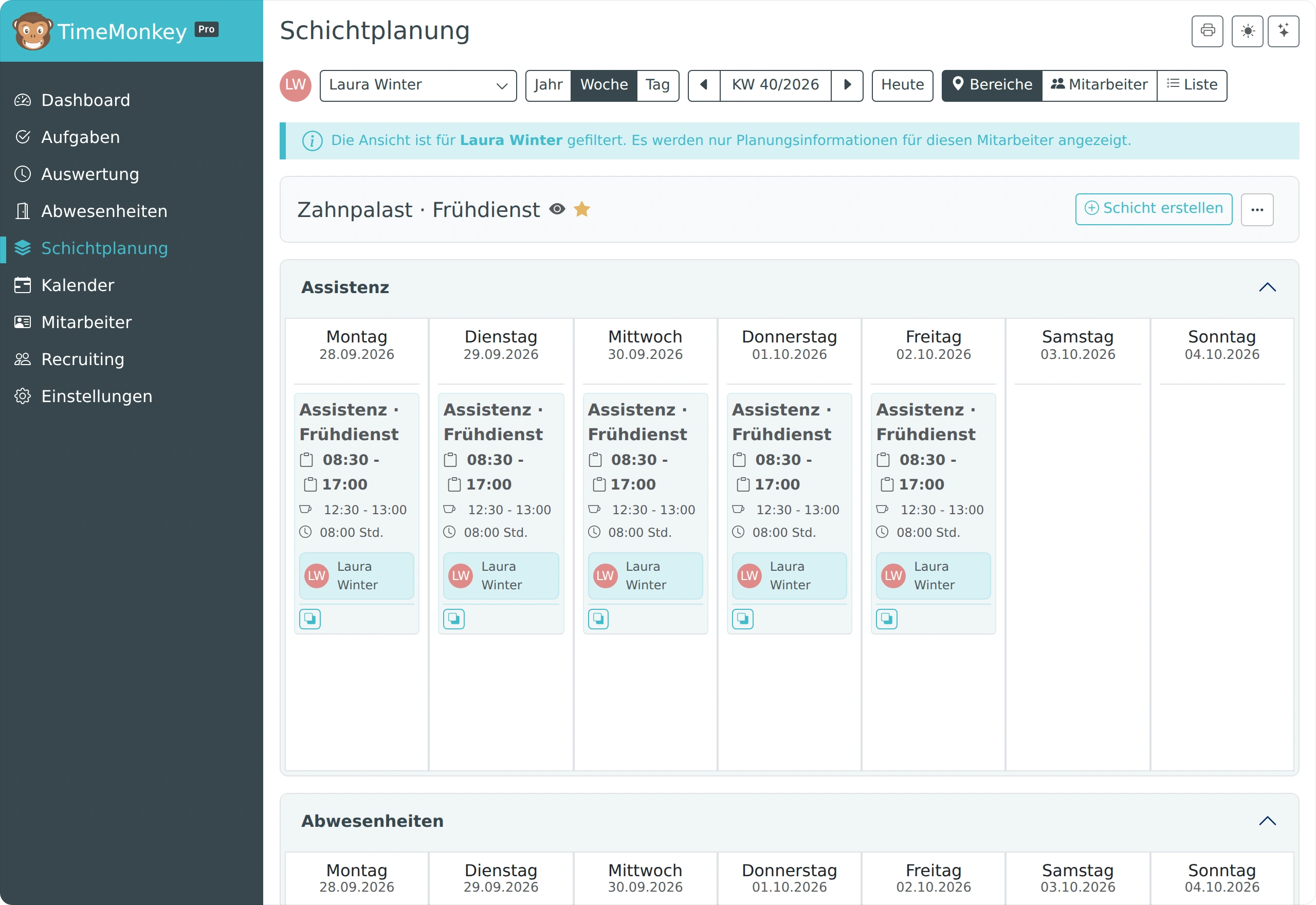This screenshot has height=905, width=1316.
Task: Select Liste view mode
Action: [1192, 86]
